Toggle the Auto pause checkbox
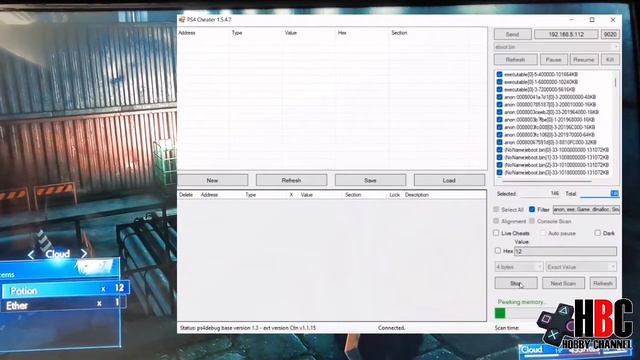Viewport: 640px width, 360px height. (x=543, y=233)
